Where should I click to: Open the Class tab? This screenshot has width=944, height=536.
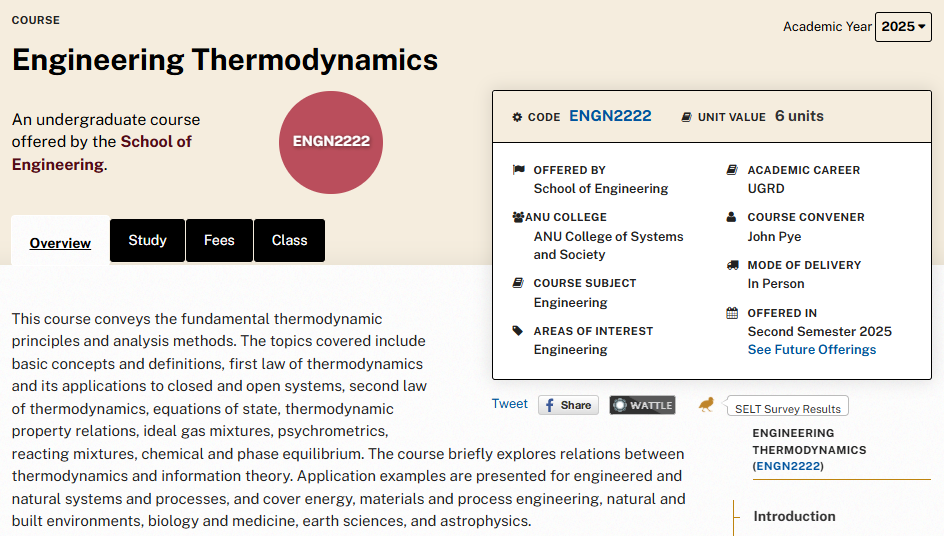pyautogui.click(x=290, y=240)
